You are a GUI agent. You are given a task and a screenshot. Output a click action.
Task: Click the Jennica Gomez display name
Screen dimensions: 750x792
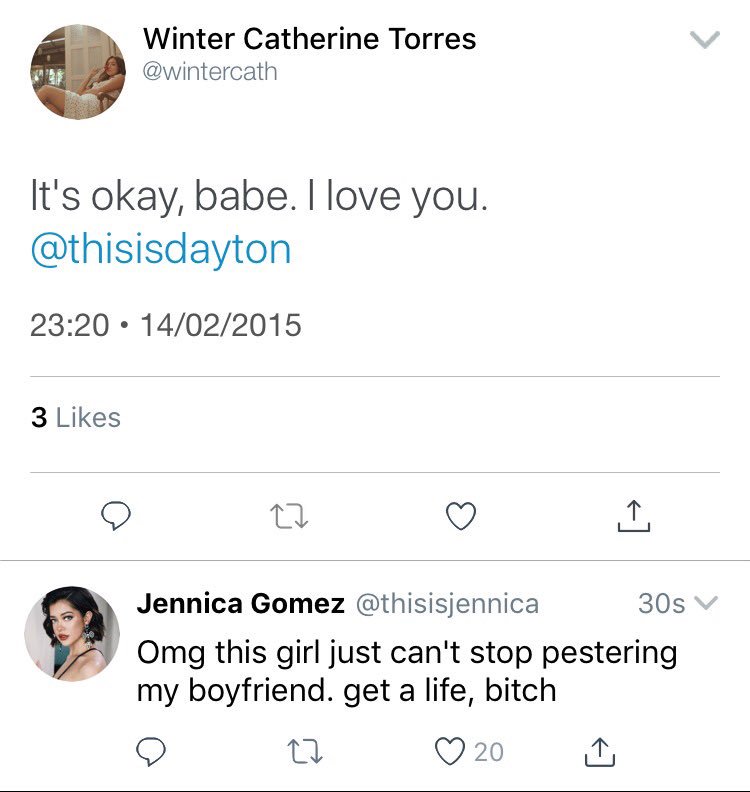coord(240,603)
